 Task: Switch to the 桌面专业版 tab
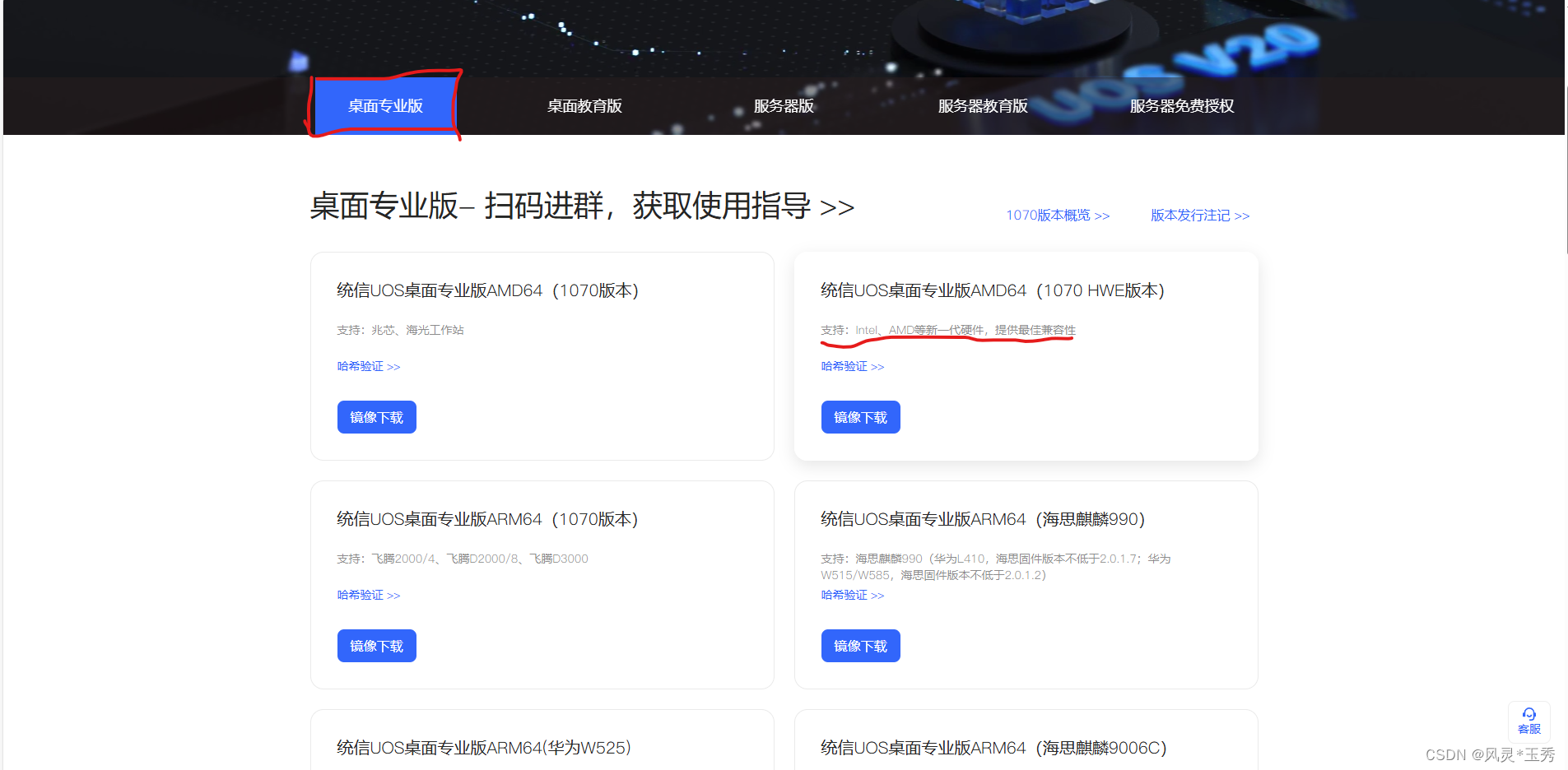tap(385, 105)
